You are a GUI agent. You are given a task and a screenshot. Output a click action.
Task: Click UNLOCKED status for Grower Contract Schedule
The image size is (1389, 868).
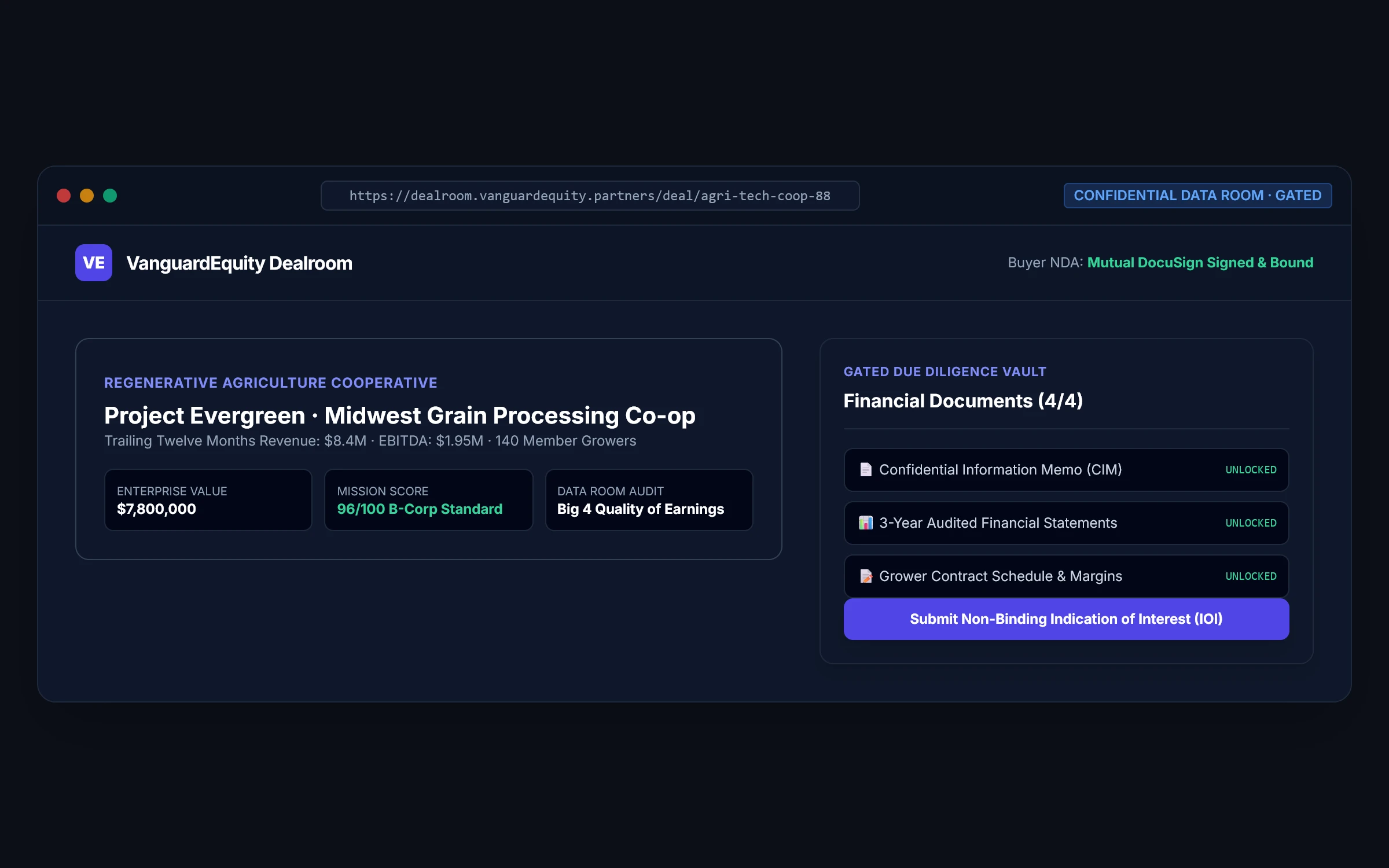coord(1251,576)
